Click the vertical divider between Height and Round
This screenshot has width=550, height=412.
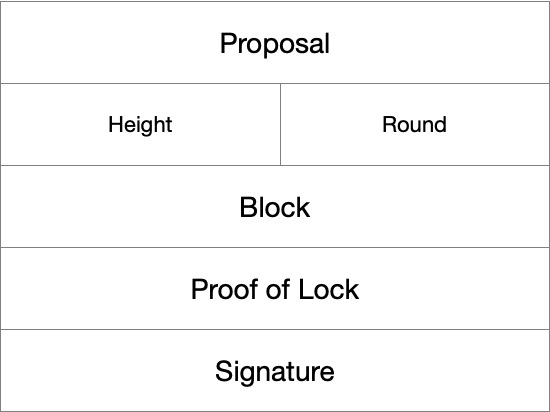[281, 124]
